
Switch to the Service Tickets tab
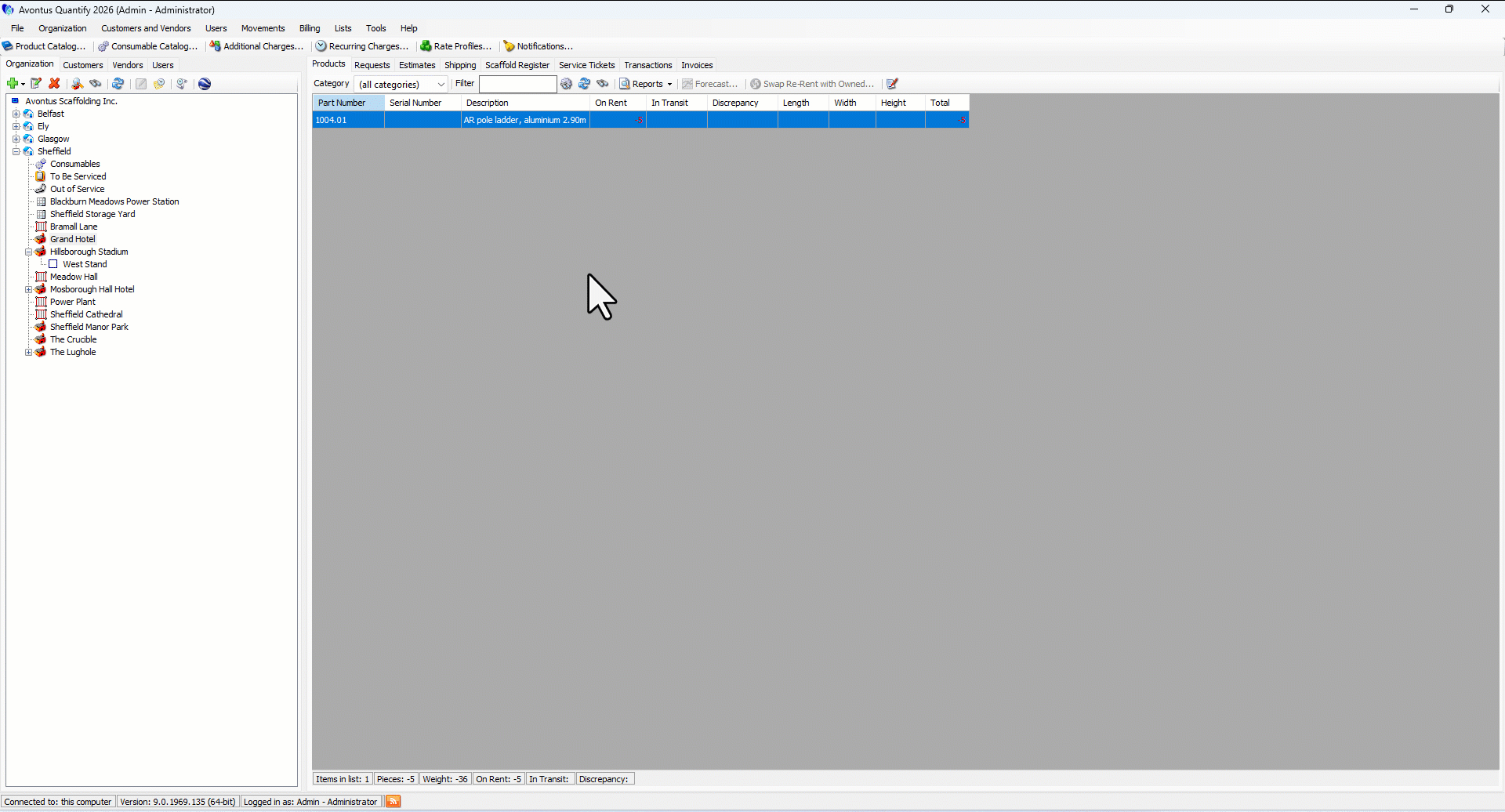click(587, 65)
